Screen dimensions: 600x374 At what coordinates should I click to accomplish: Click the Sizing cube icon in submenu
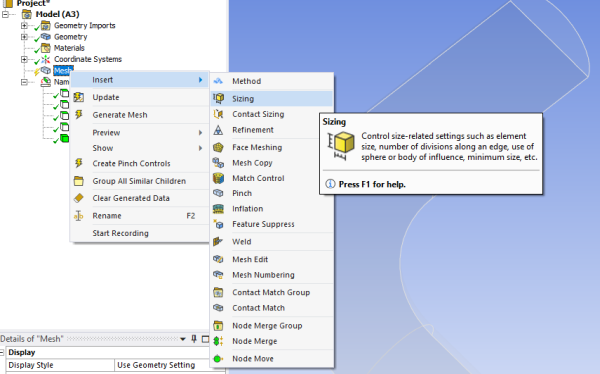pyautogui.click(x=218, y=98)
